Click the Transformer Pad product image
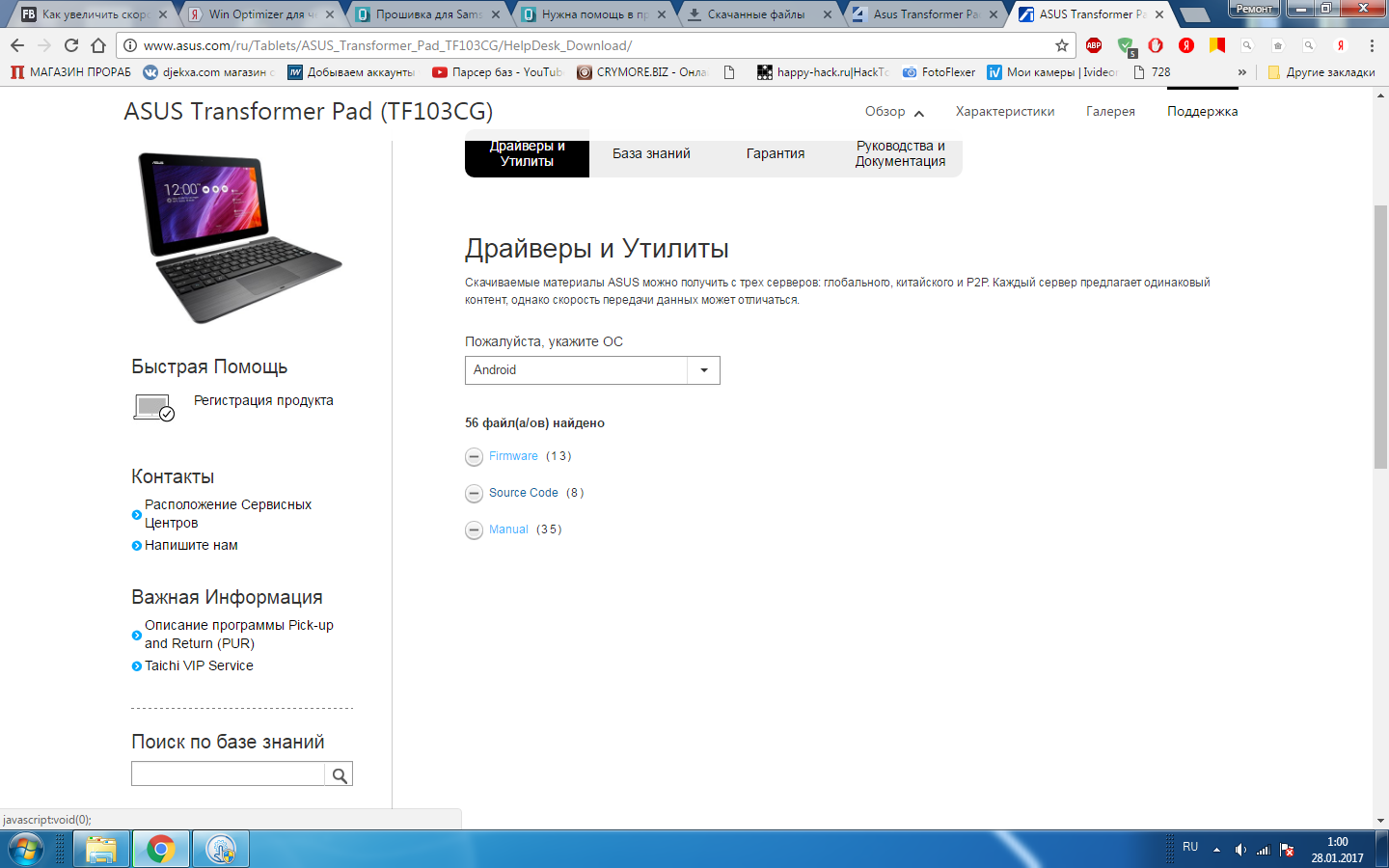Screen dimensions: 1389x868 click(x=240, y=237)
